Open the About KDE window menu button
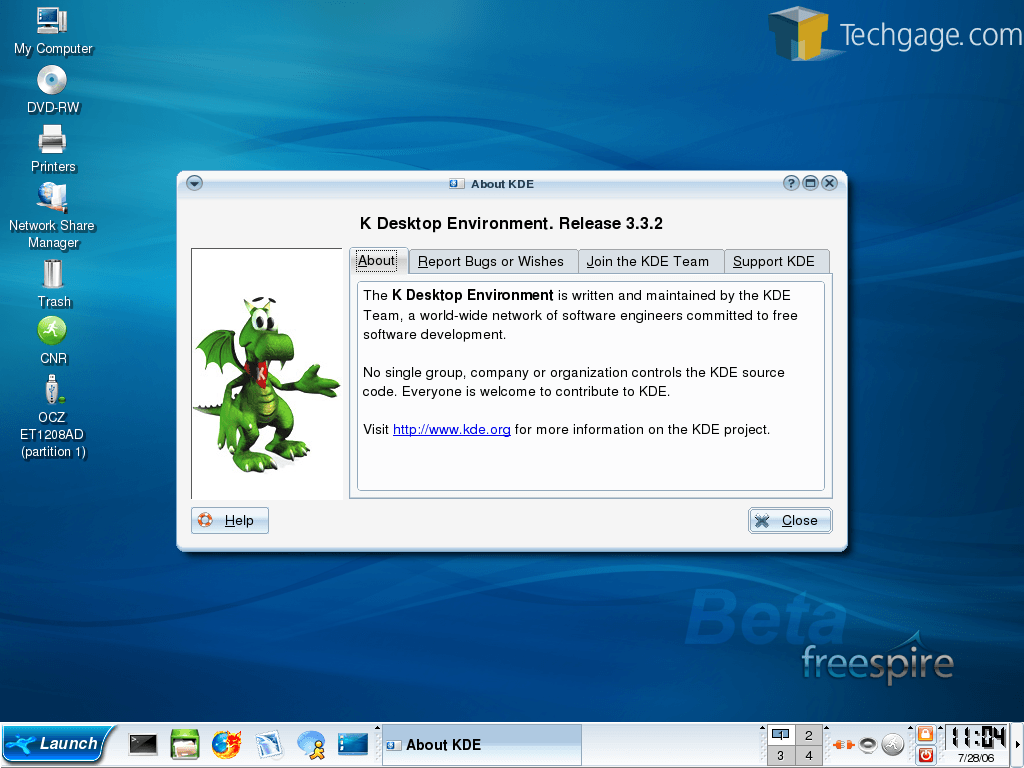Viewport: 1024px width, 768px height. 194,184
